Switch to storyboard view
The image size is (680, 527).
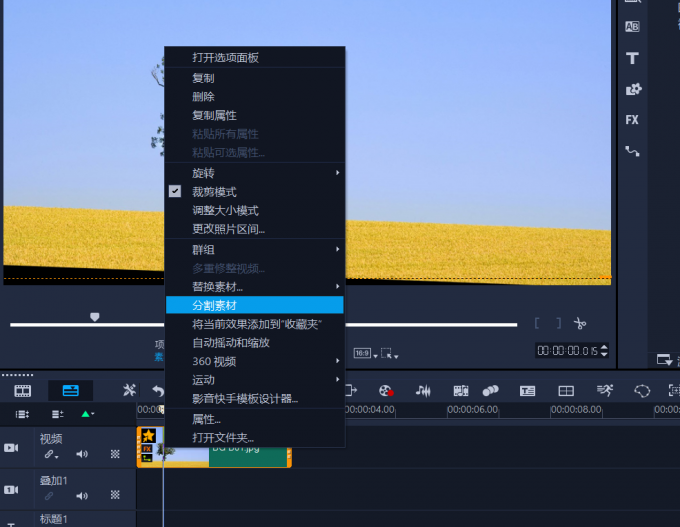point(23,391)
